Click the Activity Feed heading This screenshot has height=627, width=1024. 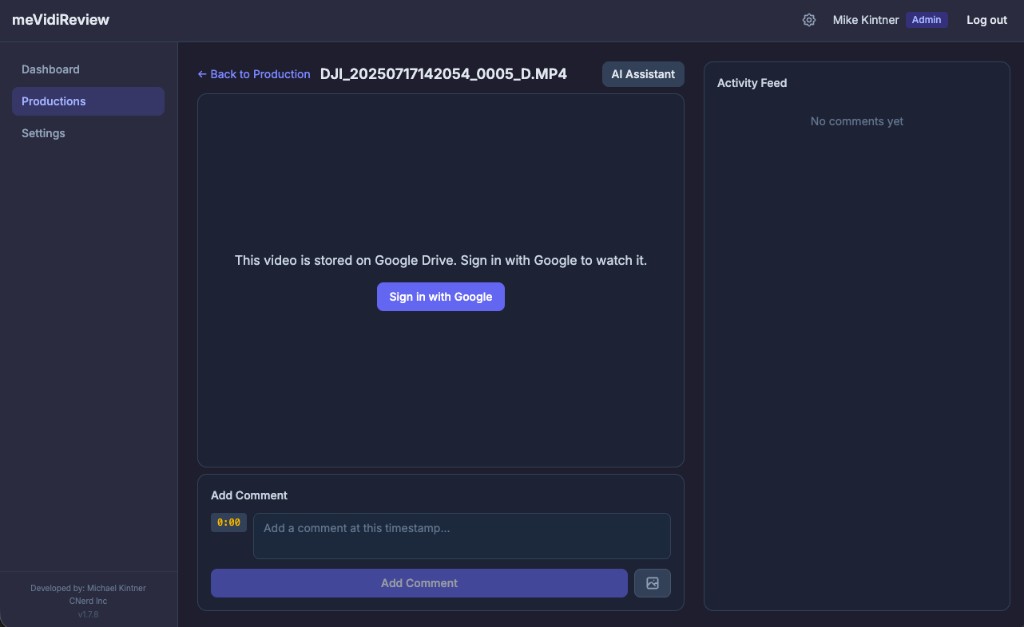pyautogui.click(x=752, y=83)
